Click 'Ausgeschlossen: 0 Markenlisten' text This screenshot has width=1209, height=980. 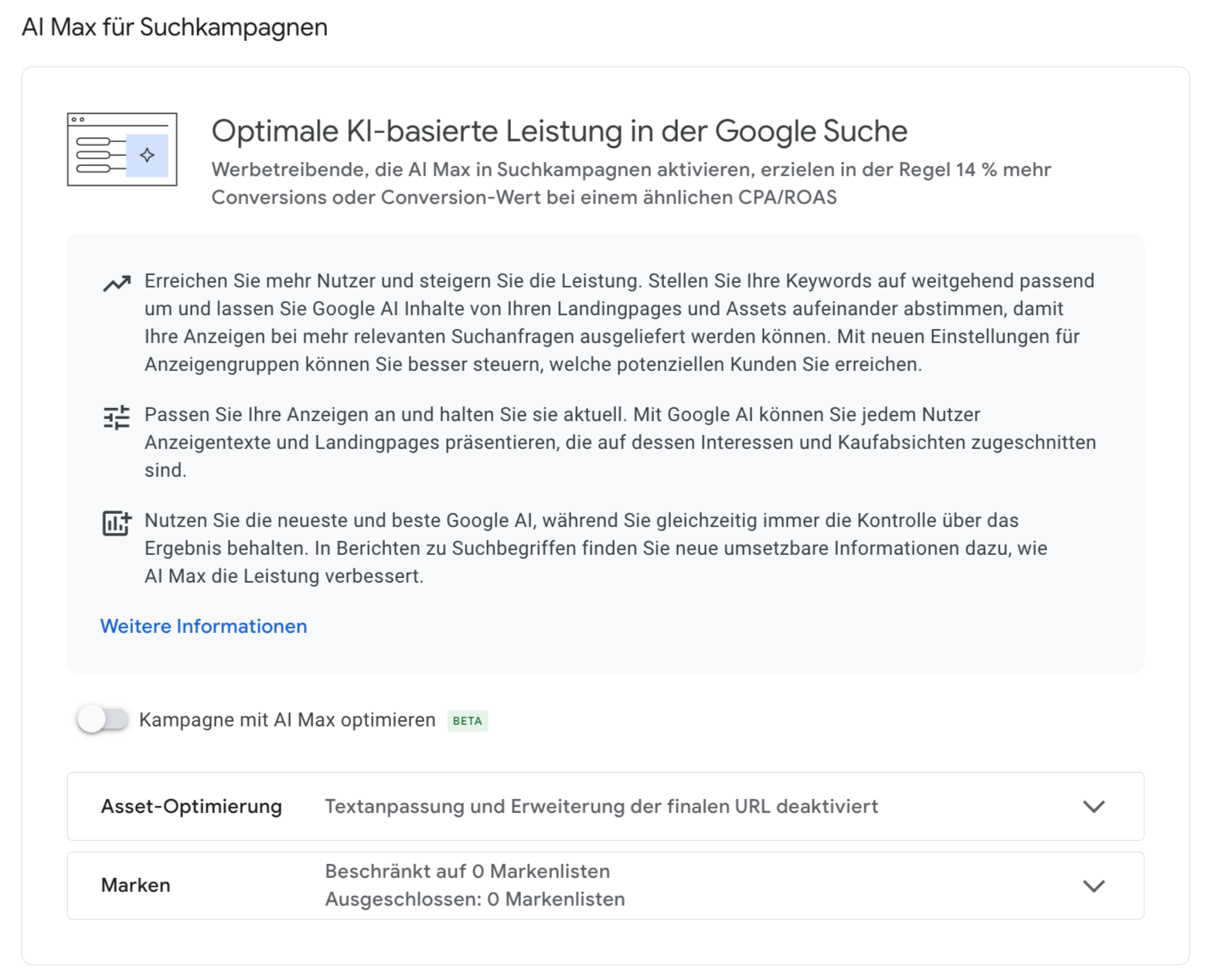[x=475, y=899]
